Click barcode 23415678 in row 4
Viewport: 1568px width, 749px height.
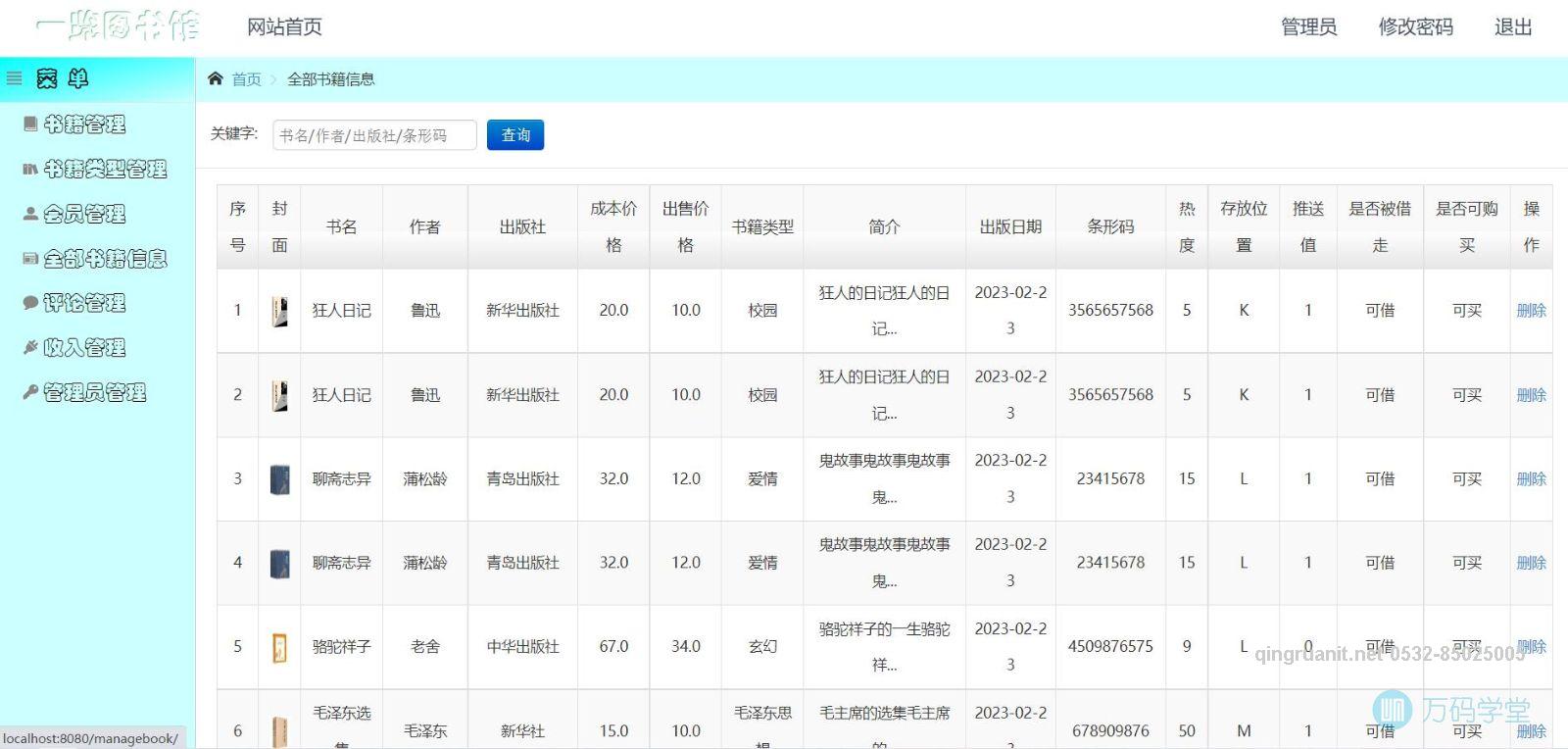[1110, 563]
